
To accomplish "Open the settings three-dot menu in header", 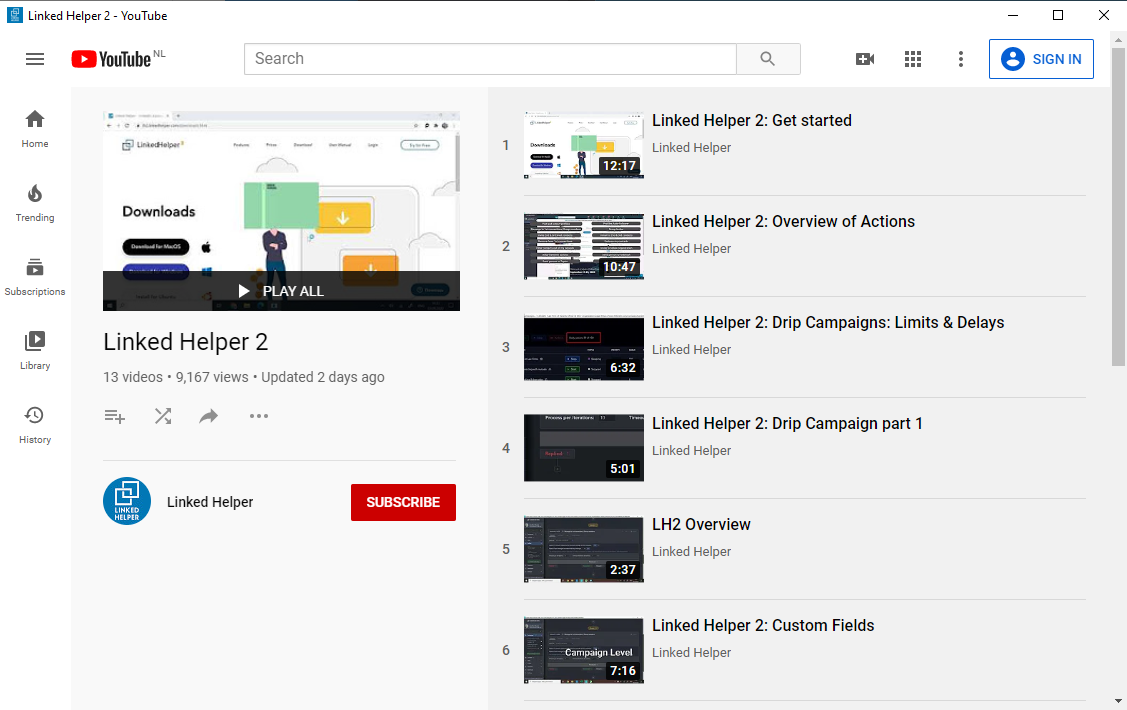I will tap(960, 59).
